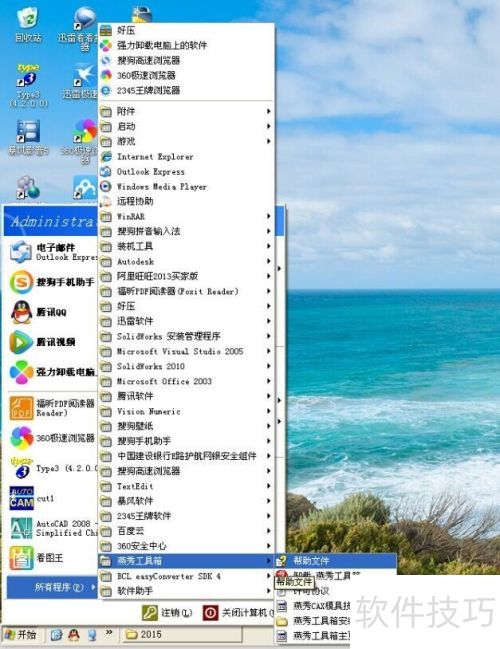The image size is (500, 649).
Task: Select the highlighted 燕秀工具箱 entry
Action: (x=187, y=561)
